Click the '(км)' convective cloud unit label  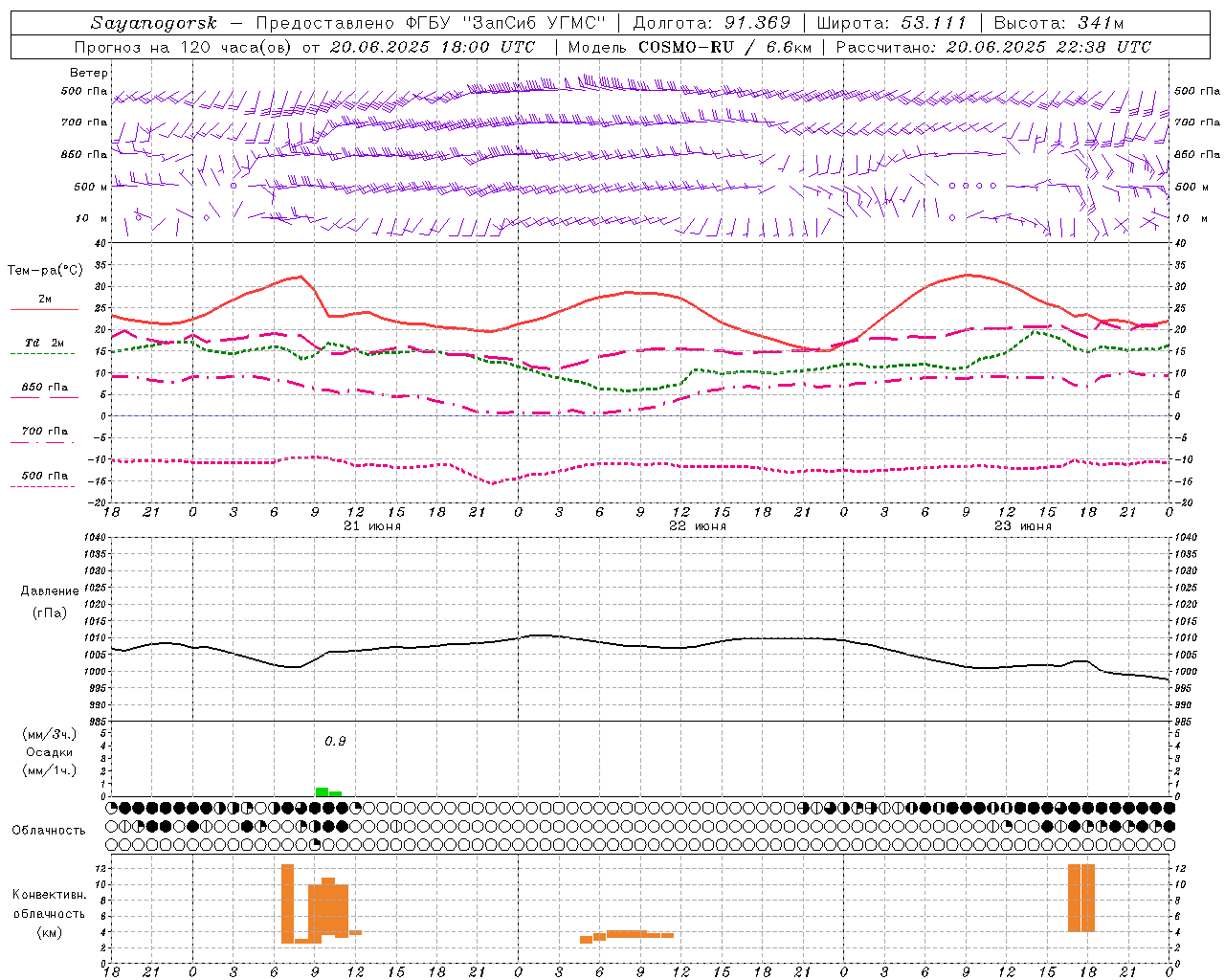(x=49, y=932)
